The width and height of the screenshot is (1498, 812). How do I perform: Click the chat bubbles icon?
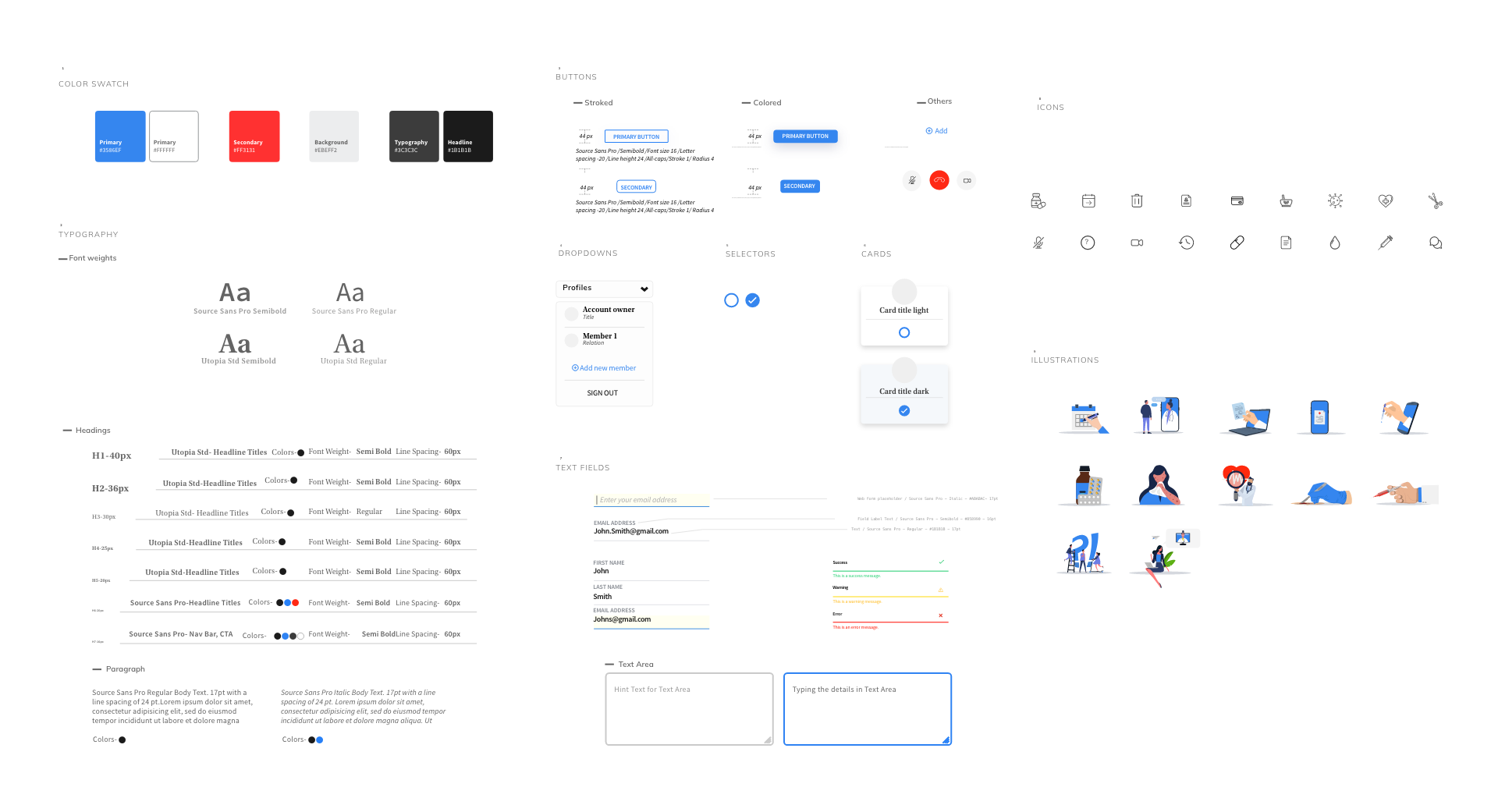[1436, 243]
